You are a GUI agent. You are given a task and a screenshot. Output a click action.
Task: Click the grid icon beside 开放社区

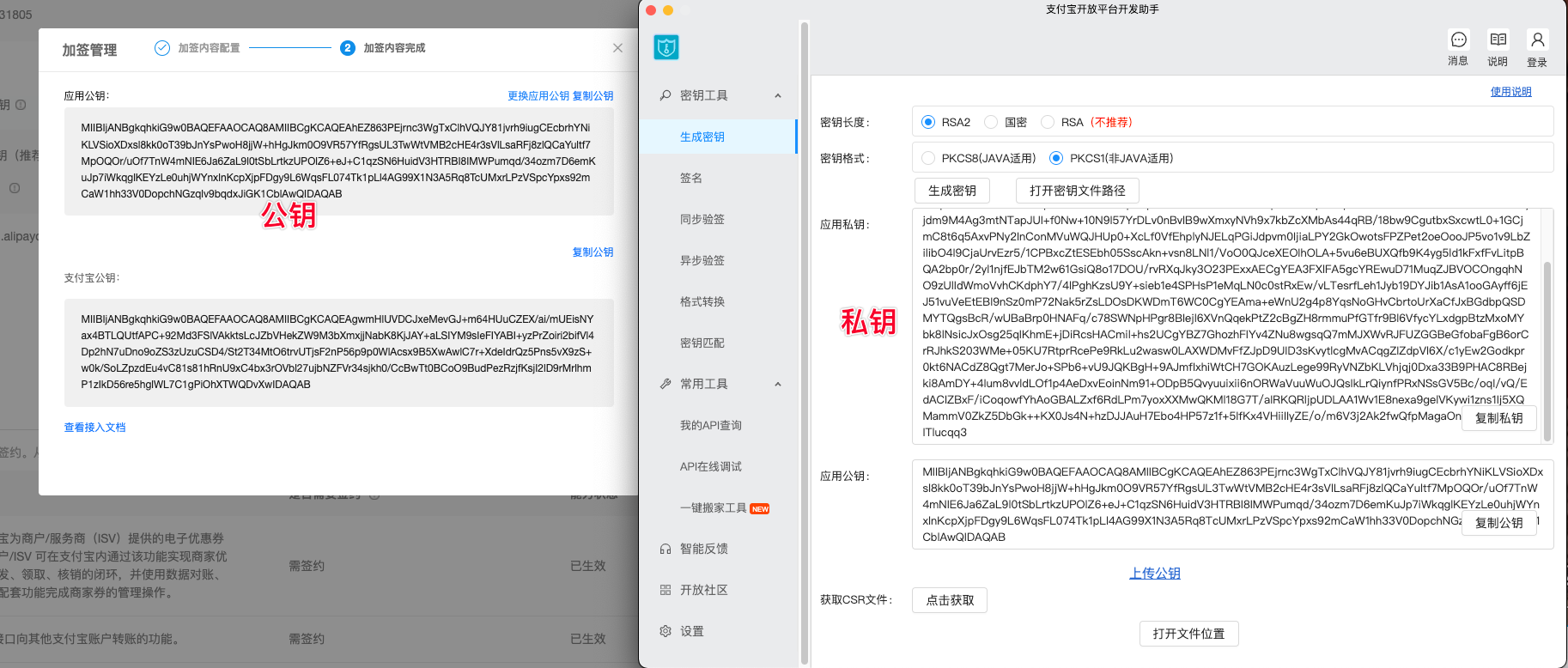pyautogui.click(x=665, y=590)
